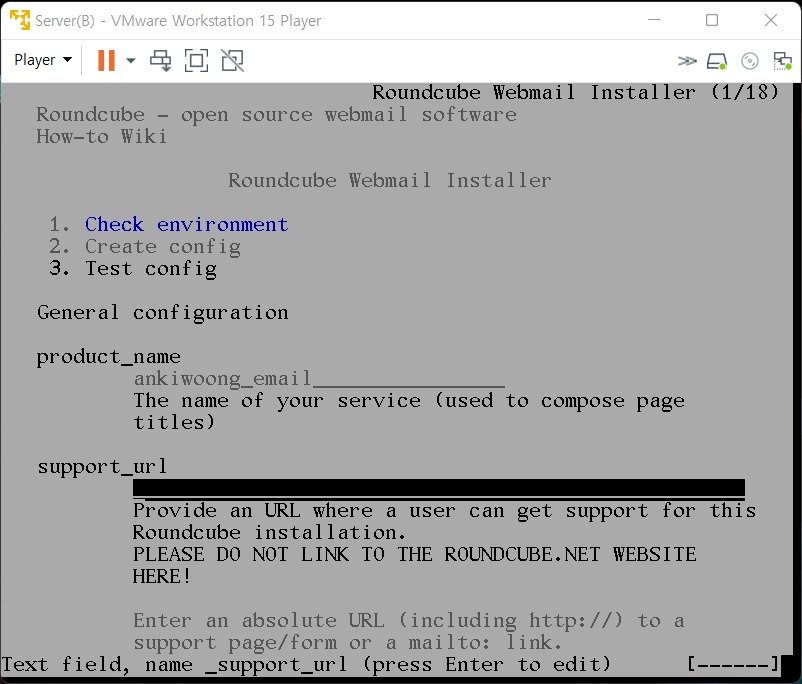Click the status progress indicator bracket
This screenshot has width=802, height=684.
coord(733,664)
